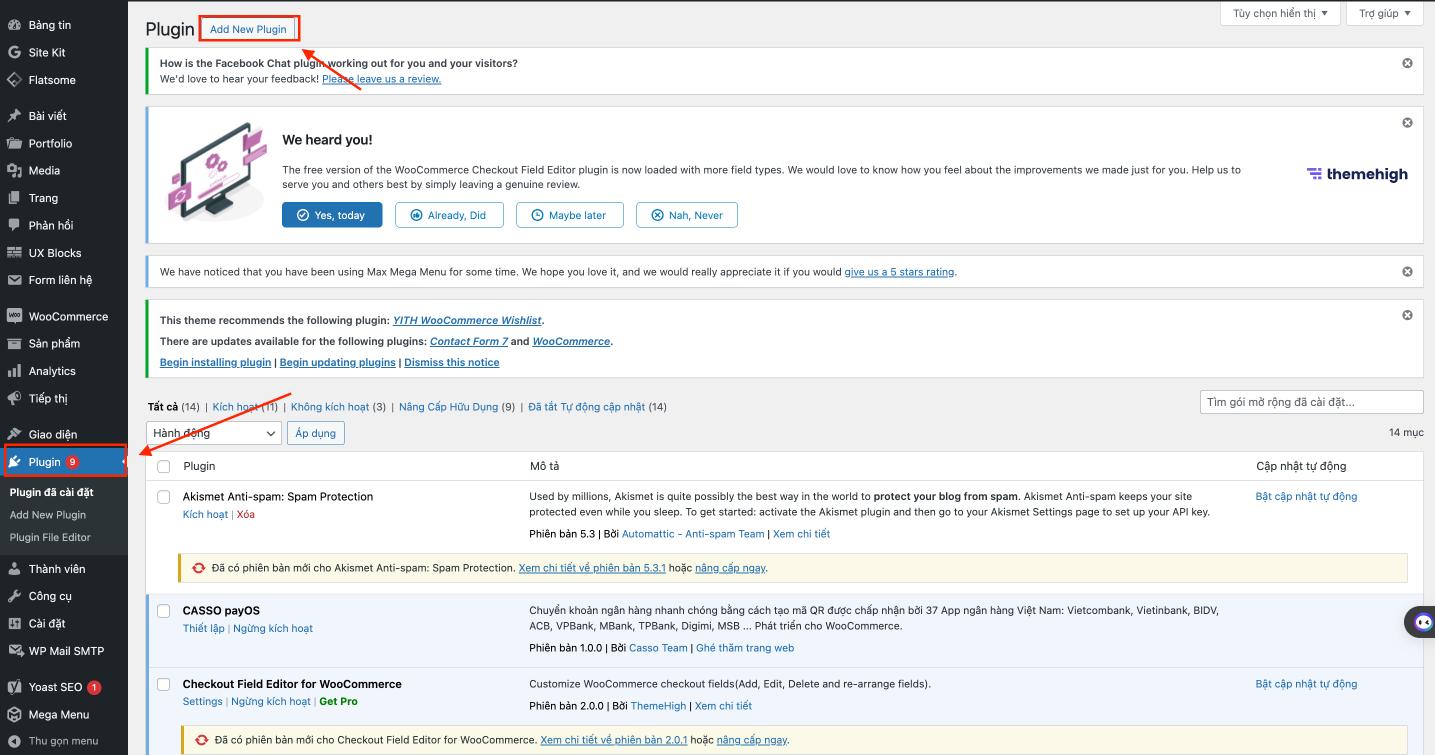
Task: Click CASSO payOS Ngừng kích hoạt link
Action: click(272, 628)
